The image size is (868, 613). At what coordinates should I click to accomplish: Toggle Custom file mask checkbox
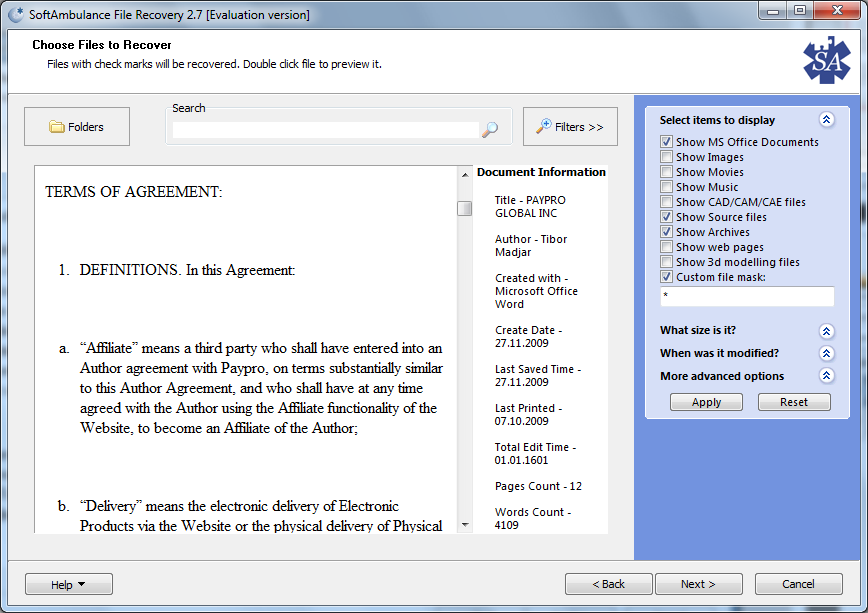point(666,276)
